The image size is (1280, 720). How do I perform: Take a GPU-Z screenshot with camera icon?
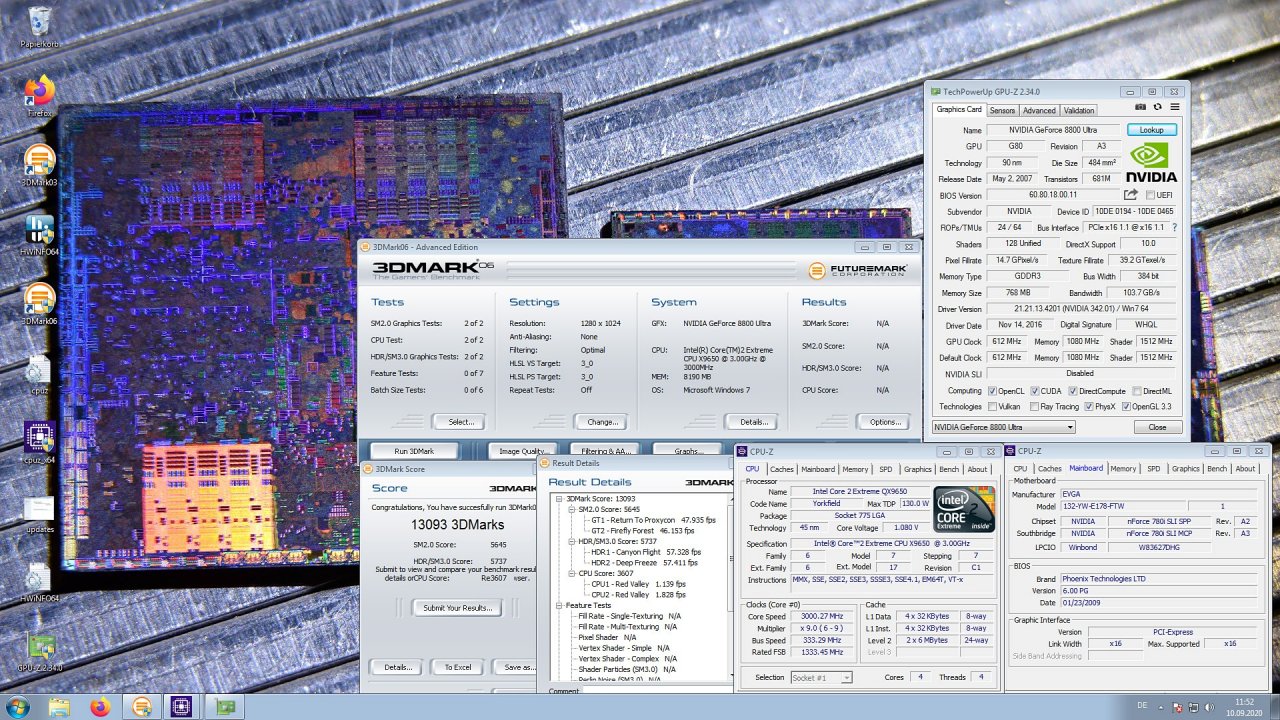pyautogui.click(x=1140, y=107)
